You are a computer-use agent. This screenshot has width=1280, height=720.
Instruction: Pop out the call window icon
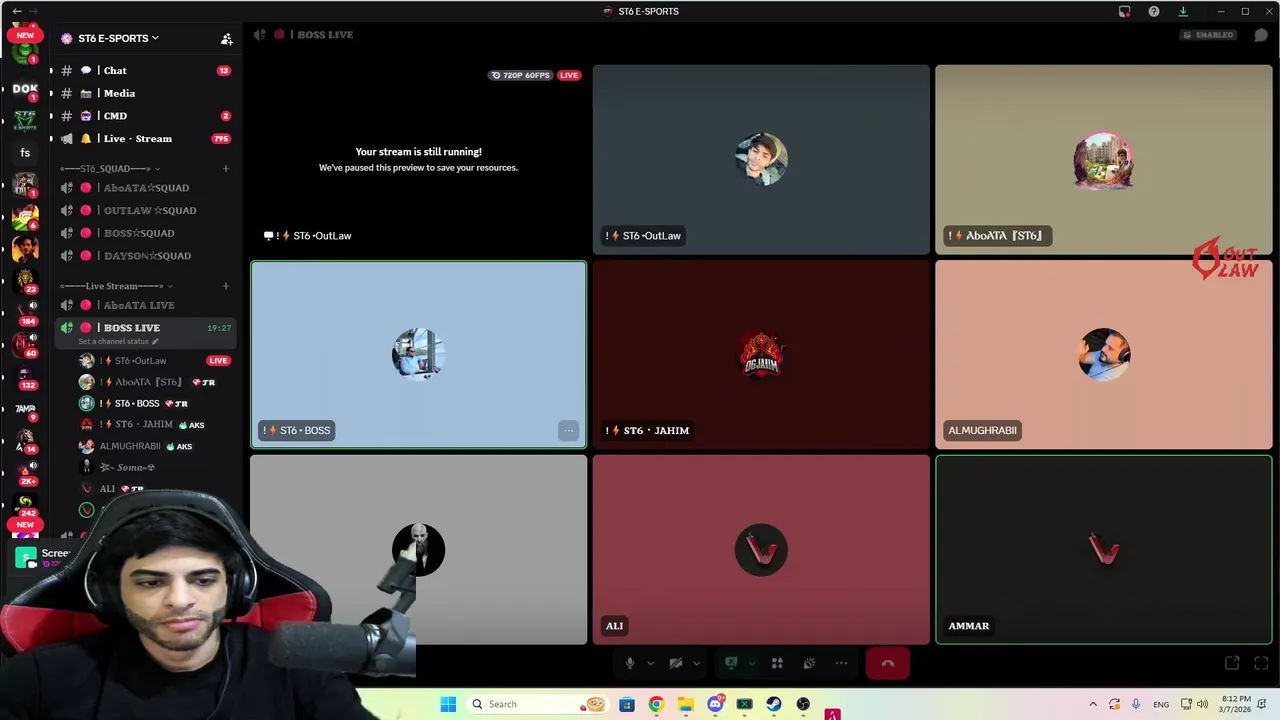pos(1232,663)
